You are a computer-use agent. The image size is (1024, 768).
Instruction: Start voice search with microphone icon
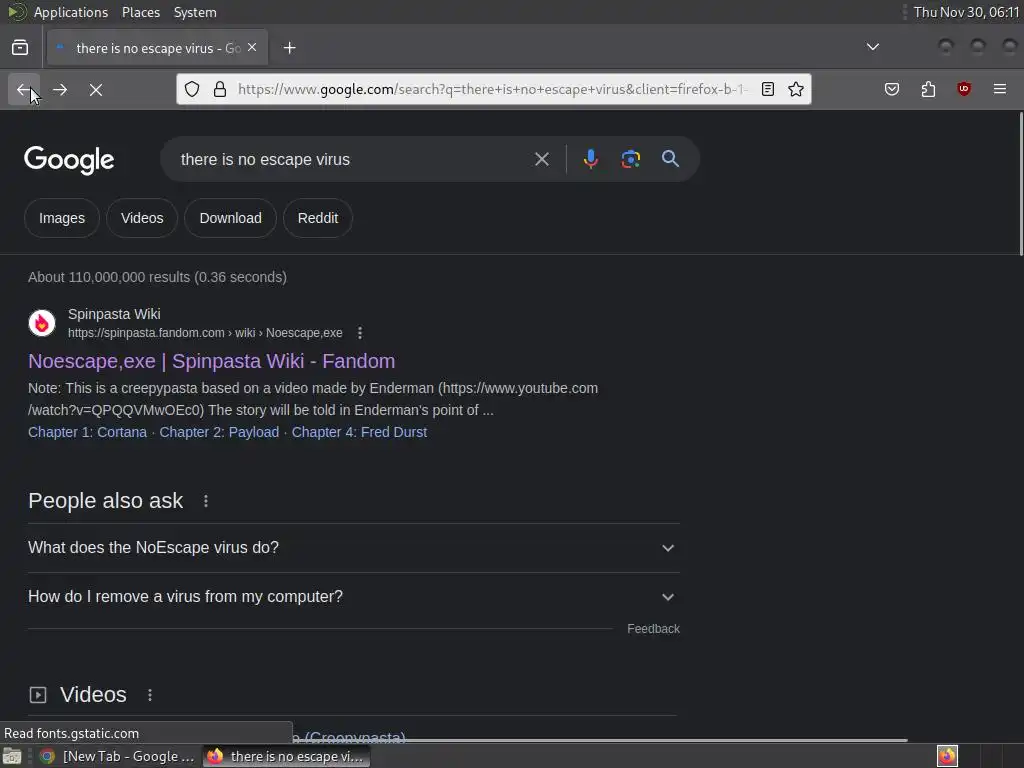pyautogui.click(x=590, y=159)
